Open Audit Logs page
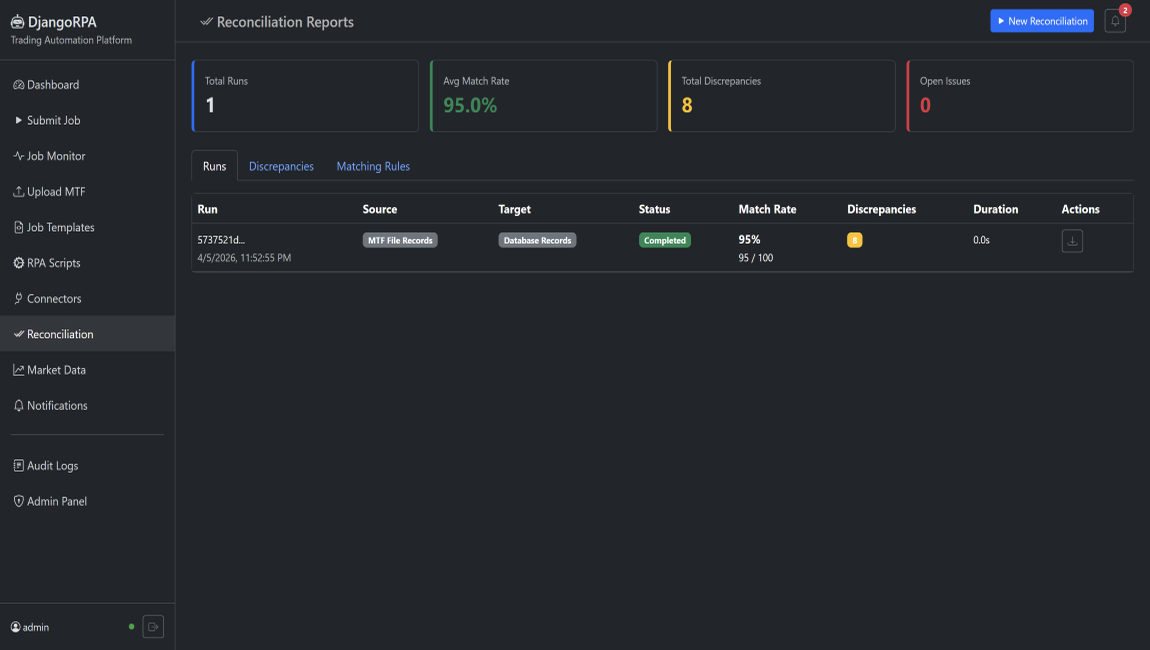The width and height of the screenshot is (1150, 650). pyautogui.click(x=52, y=466)
